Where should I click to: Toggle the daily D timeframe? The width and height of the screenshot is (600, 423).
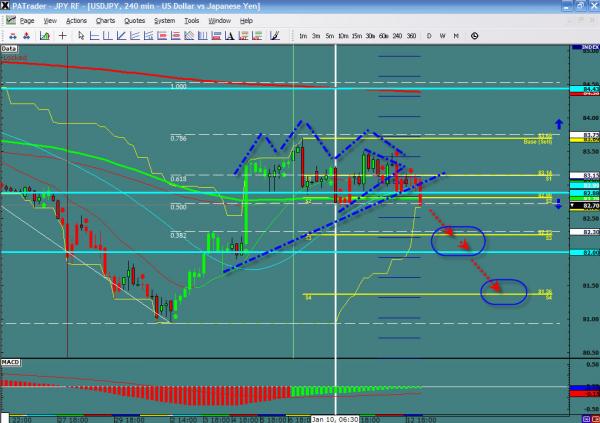pos(428,35)
